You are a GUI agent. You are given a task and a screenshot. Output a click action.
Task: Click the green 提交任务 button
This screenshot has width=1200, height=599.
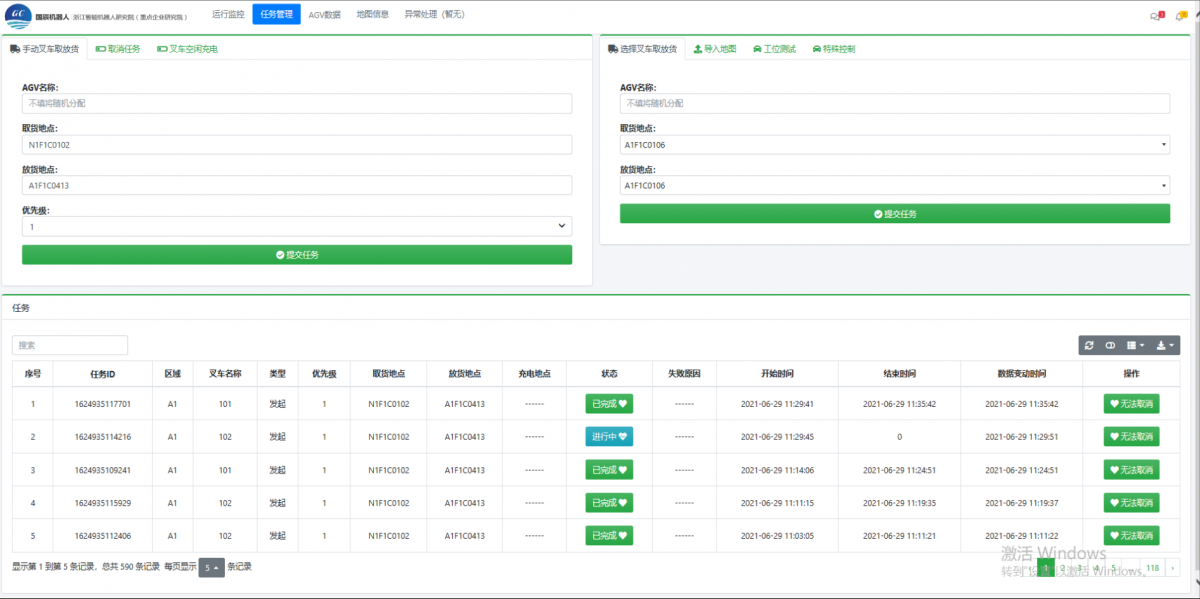coord(296,254)
